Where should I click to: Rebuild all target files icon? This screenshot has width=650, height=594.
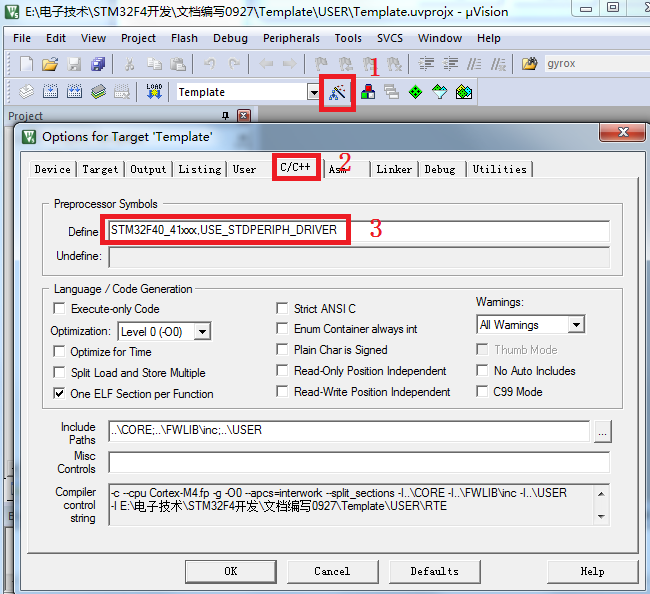click(75, 92)
